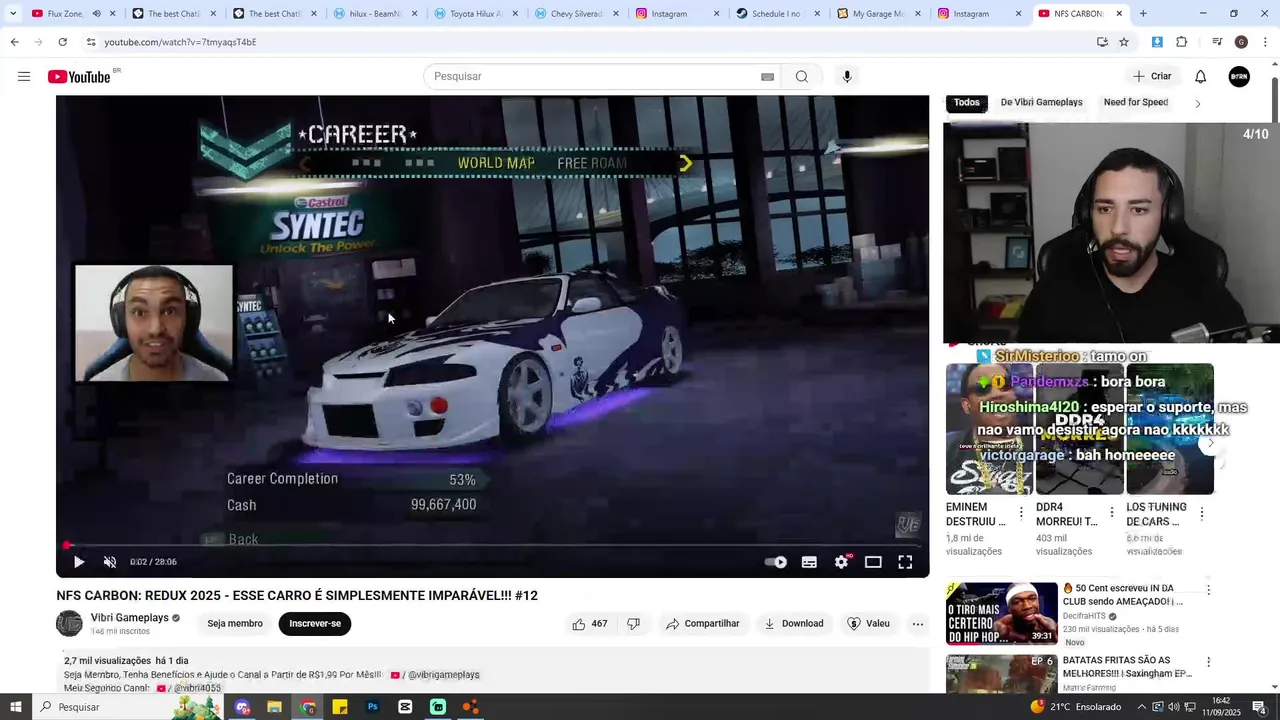Click the address bar URL
1280x720 pixels.
tap(180, 42)
